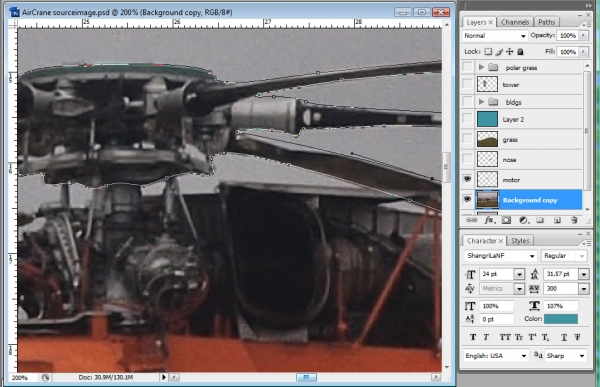This screenshot has height=387, width=600.
Task: Click the vertical scale 100% field
Action: coord(496,306)
